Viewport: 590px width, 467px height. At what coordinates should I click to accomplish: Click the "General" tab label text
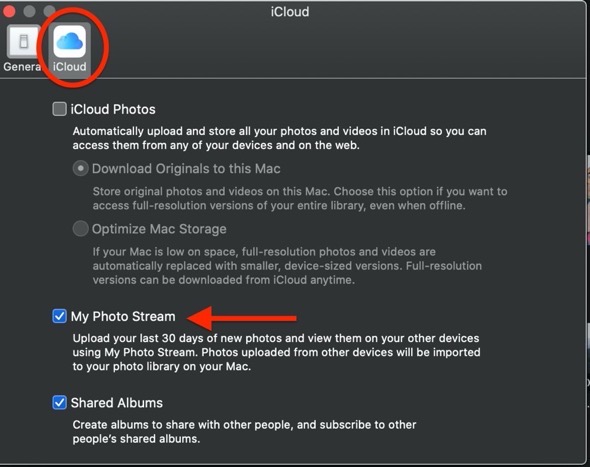click(22, 67)
